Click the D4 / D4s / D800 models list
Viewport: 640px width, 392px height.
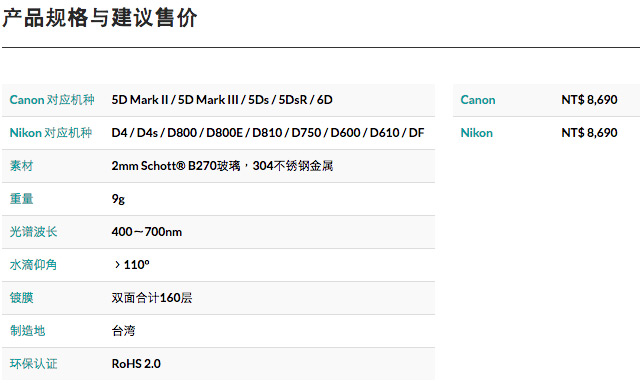[x=268, y=133]
